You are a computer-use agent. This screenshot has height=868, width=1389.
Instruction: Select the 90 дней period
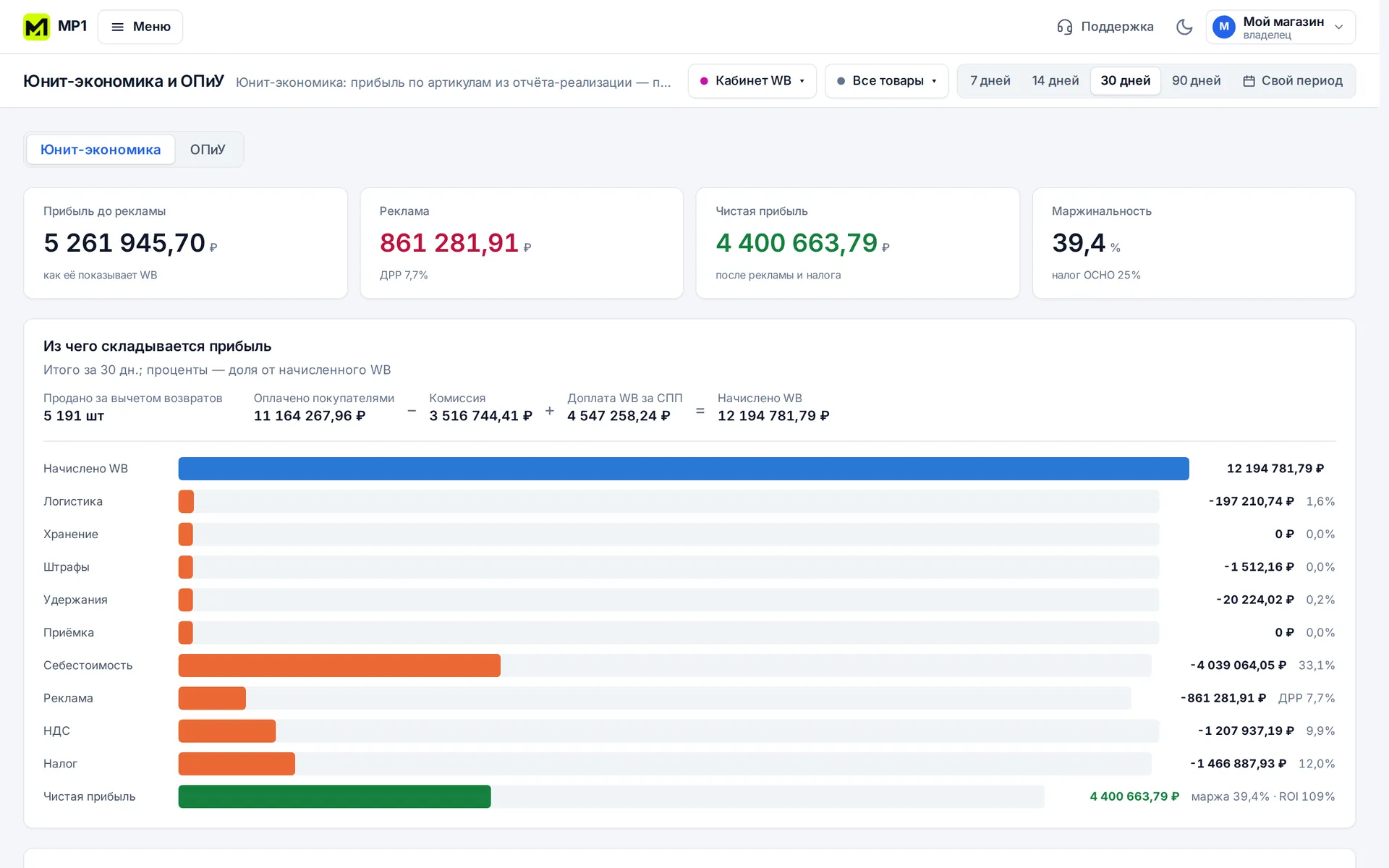[x=1196, y=81]
